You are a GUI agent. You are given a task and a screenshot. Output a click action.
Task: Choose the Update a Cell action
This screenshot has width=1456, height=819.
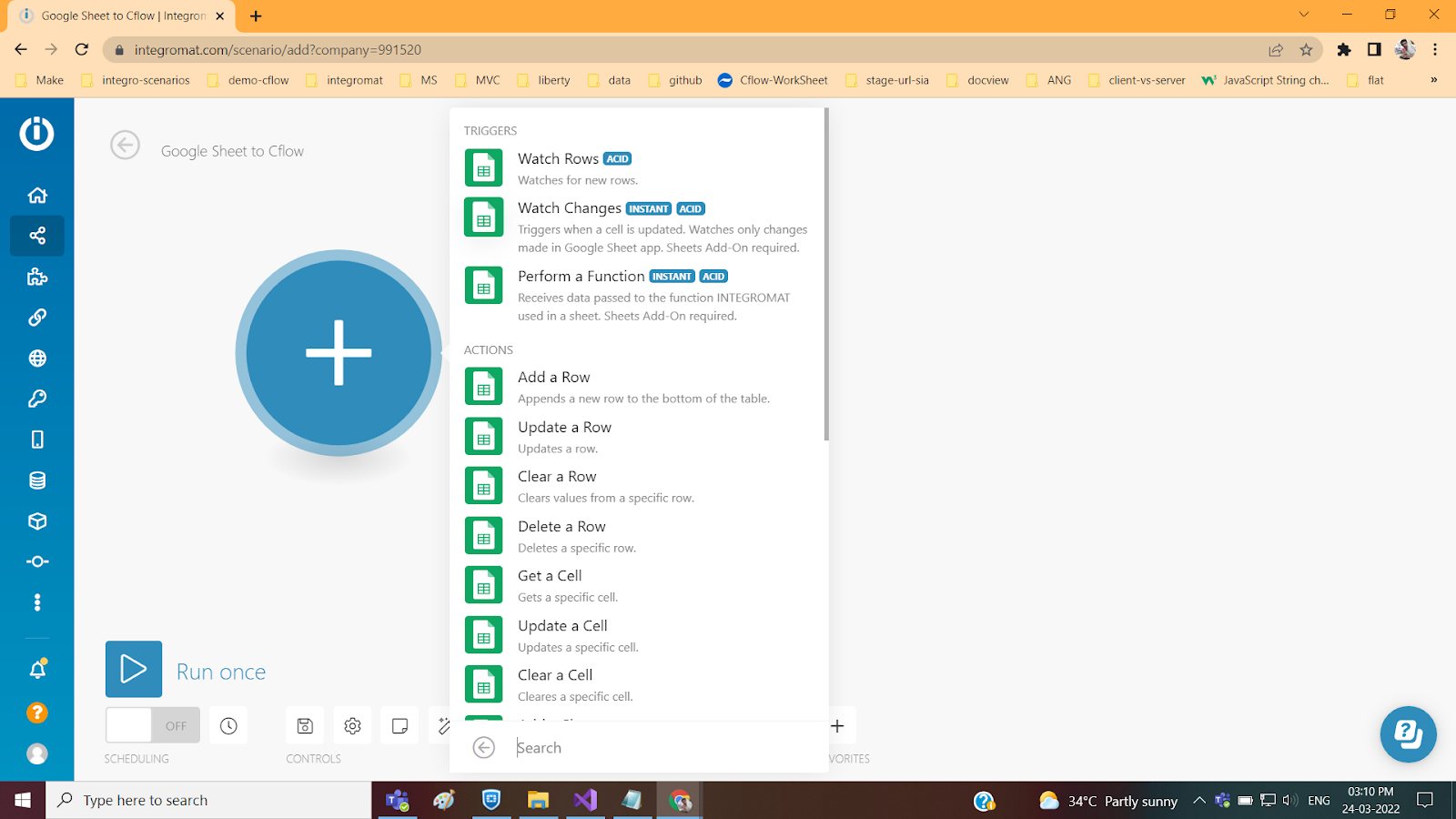click(637, 635)
